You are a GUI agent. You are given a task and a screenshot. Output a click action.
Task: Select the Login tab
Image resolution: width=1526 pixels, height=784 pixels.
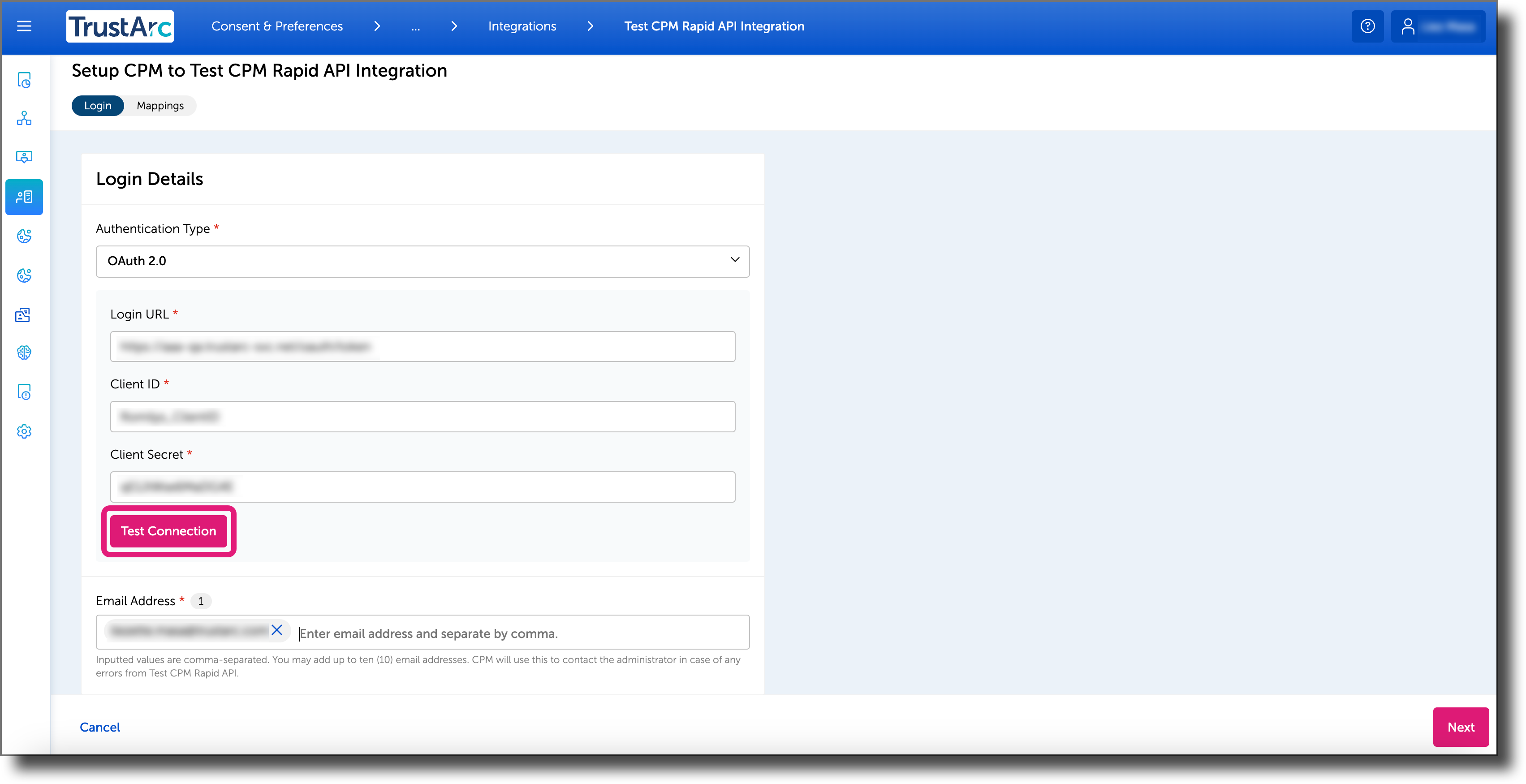(x=98, y=105)
